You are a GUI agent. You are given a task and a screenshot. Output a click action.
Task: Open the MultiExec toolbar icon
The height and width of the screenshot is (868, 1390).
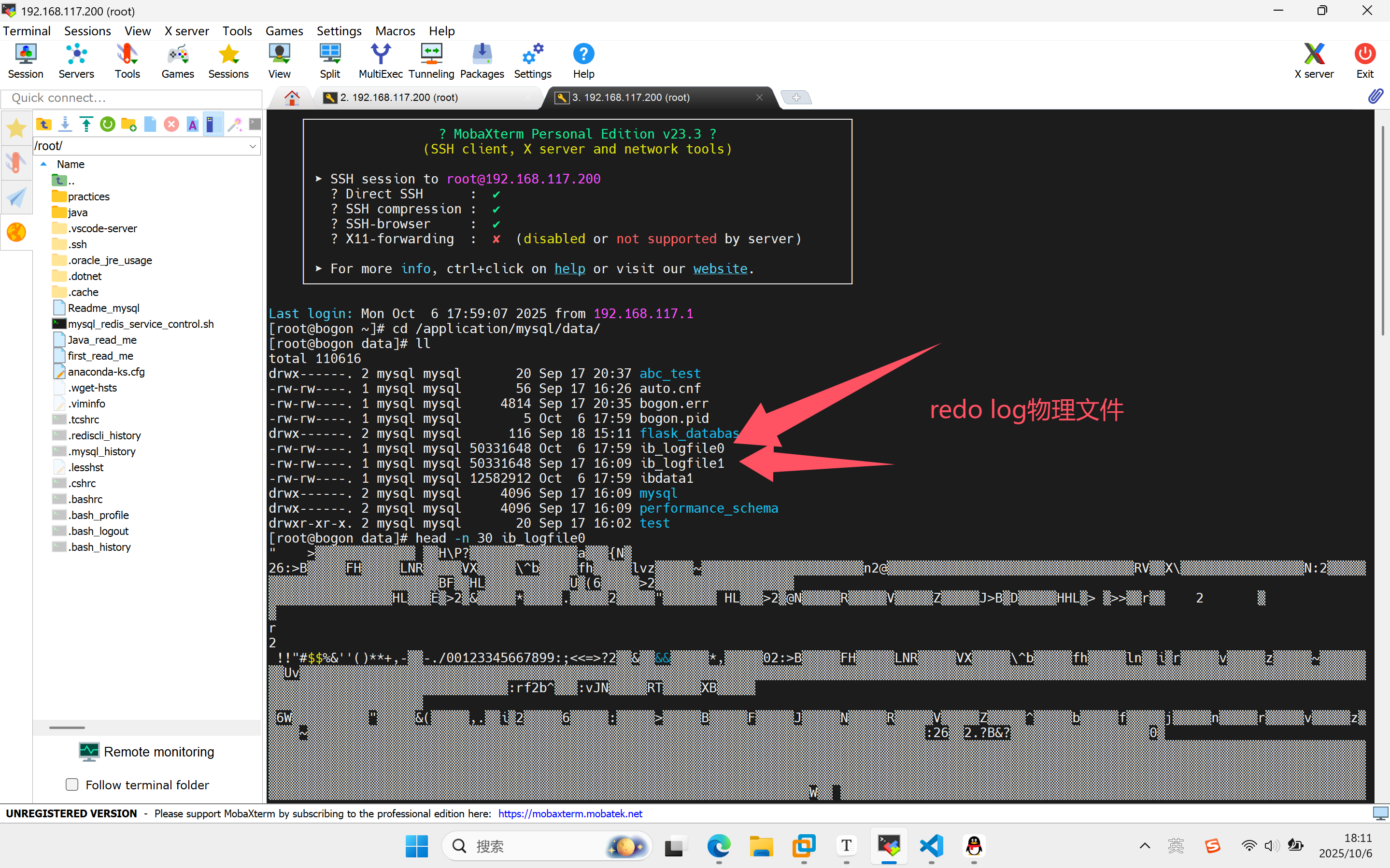click(x=380, y=61)
